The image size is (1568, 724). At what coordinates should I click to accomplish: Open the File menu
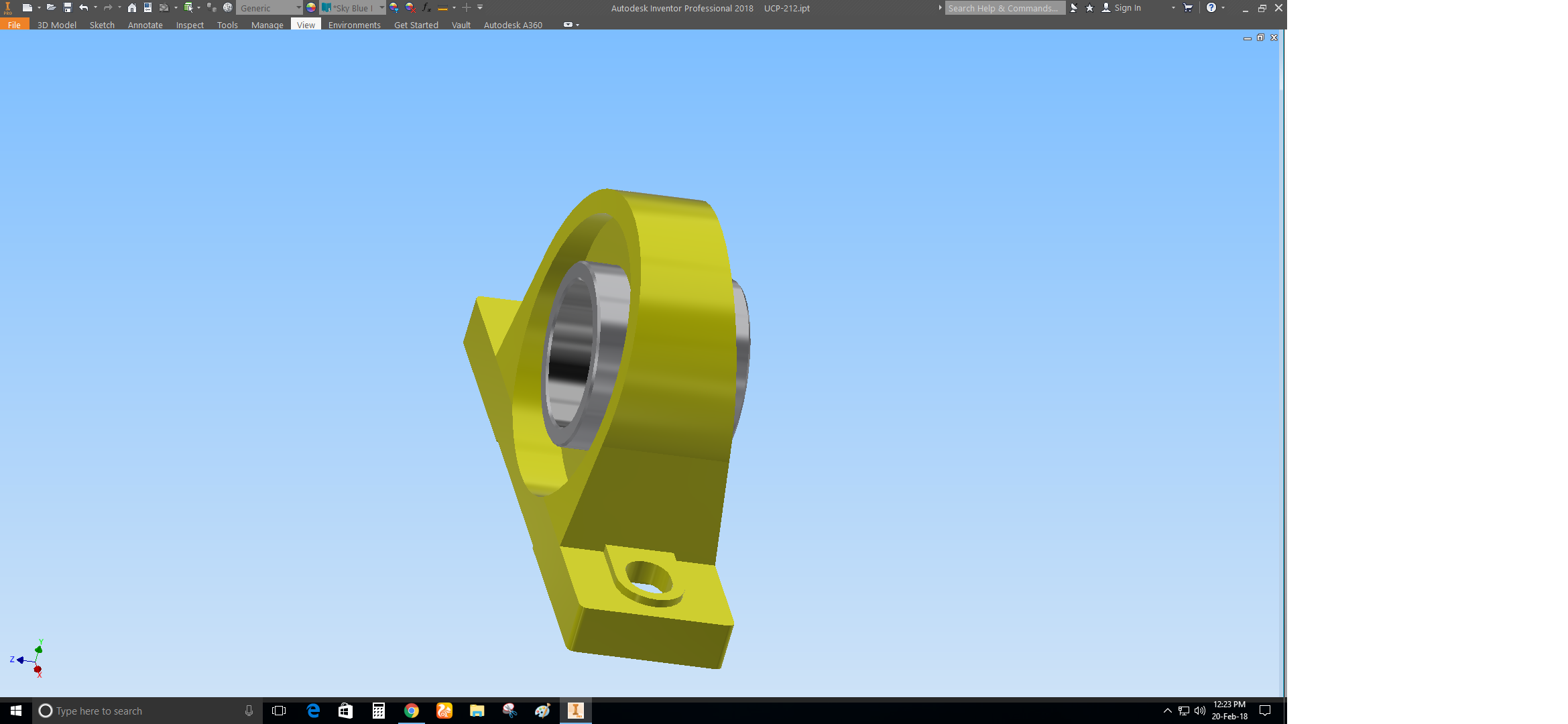(14, 25)
